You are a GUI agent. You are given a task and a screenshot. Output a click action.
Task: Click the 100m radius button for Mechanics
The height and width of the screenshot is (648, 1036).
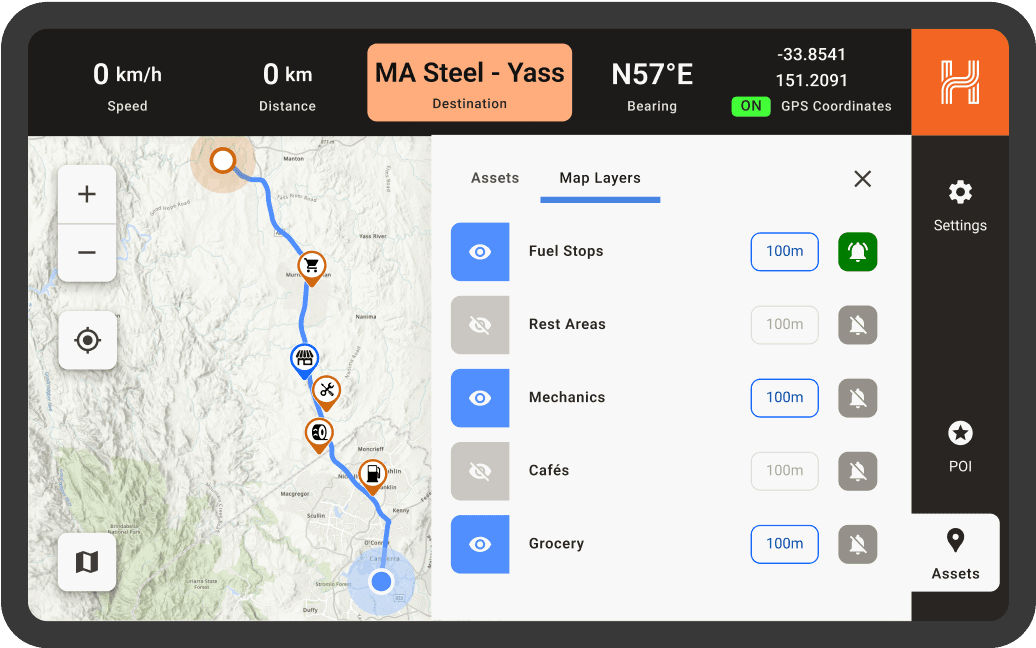pos(784,397)
